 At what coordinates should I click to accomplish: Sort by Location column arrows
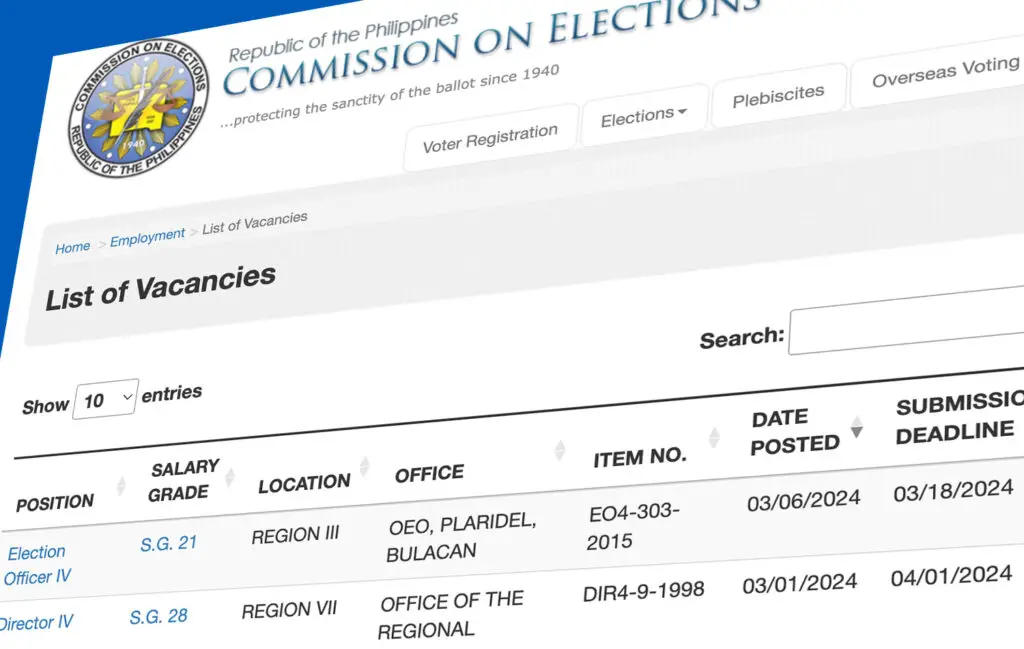(x=364, y=466)
